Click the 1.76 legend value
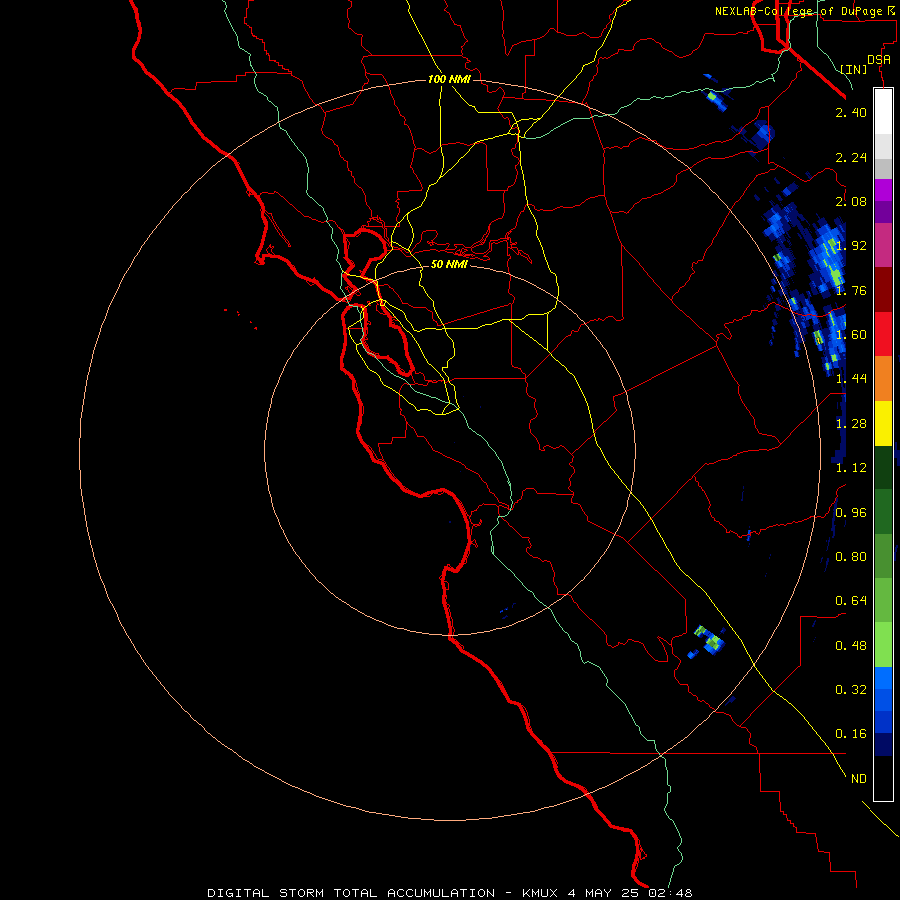This screenshot has height=900, width=900. (851, 290)
